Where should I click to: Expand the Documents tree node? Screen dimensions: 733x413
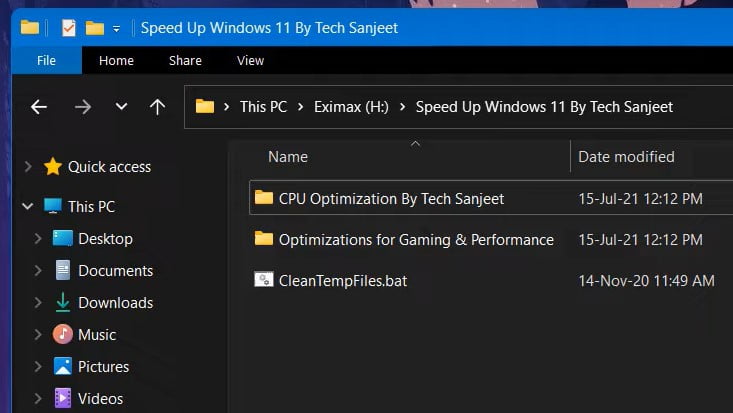coord(38,271)
